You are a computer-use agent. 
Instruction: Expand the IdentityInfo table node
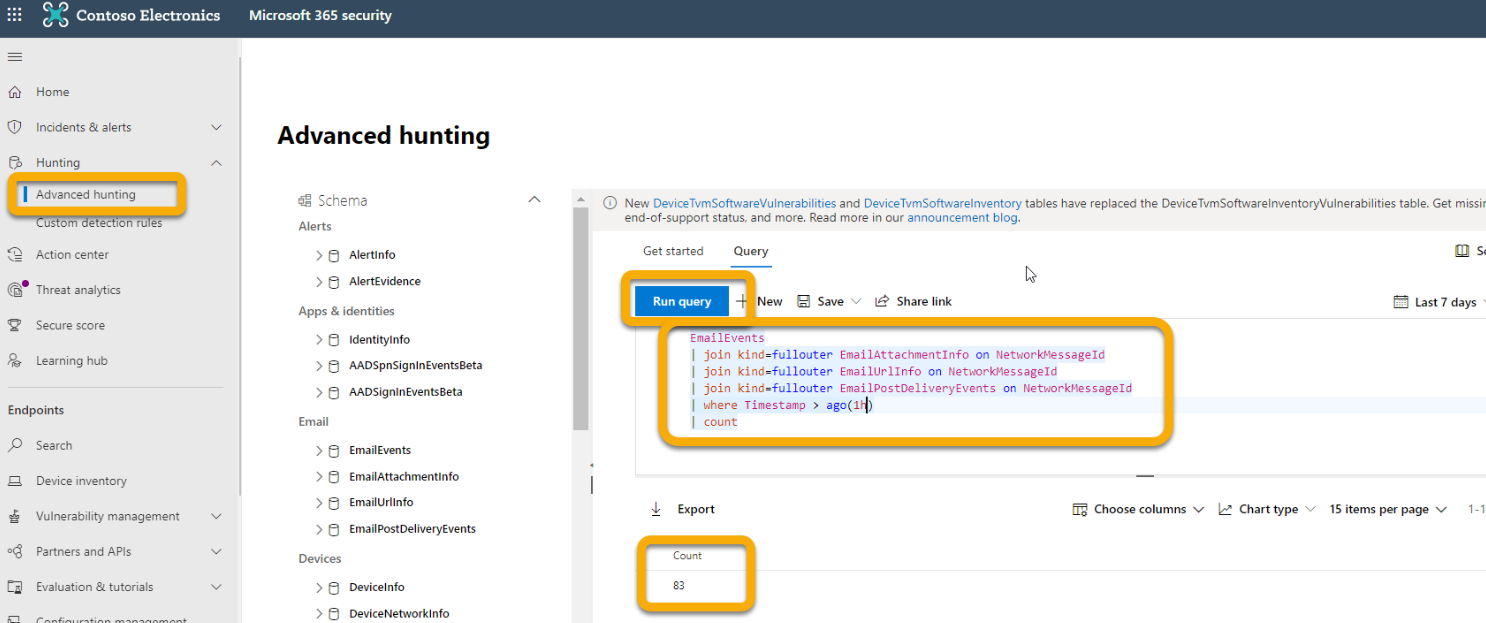click(x=320, y=340)
